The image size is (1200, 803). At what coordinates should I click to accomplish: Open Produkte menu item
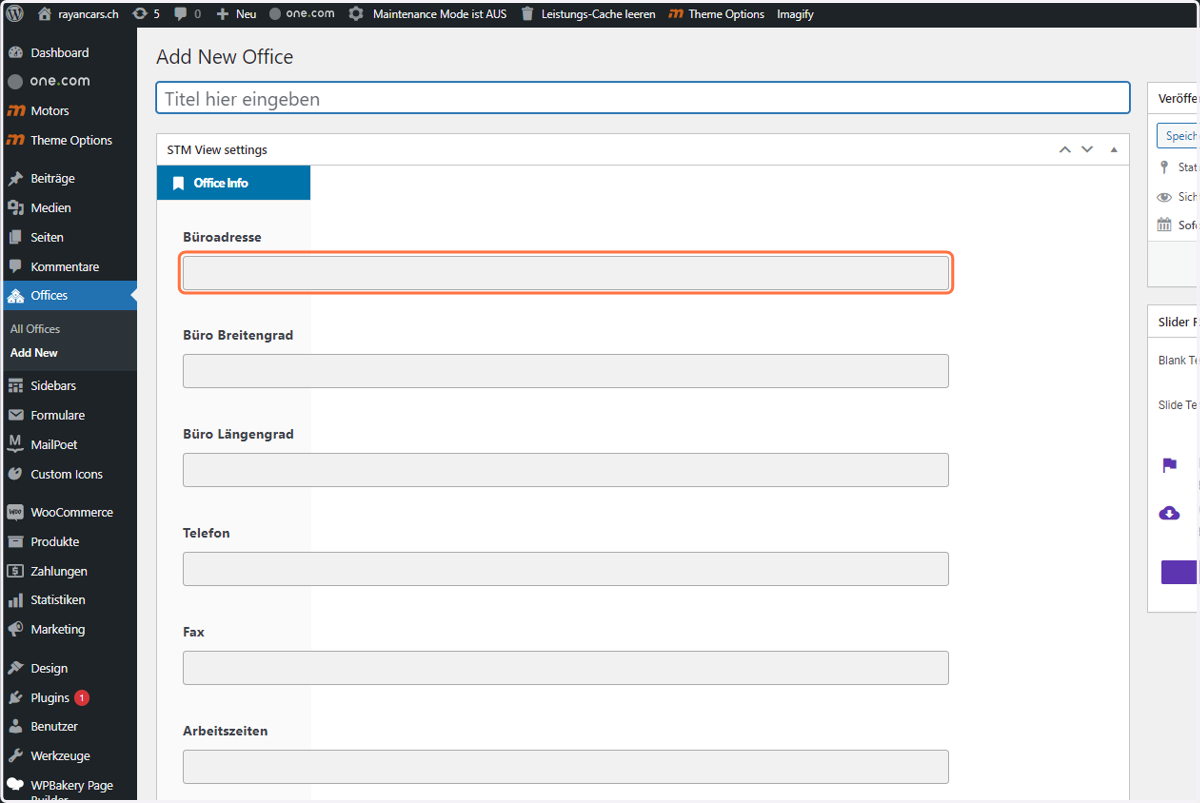pos(68,542)
